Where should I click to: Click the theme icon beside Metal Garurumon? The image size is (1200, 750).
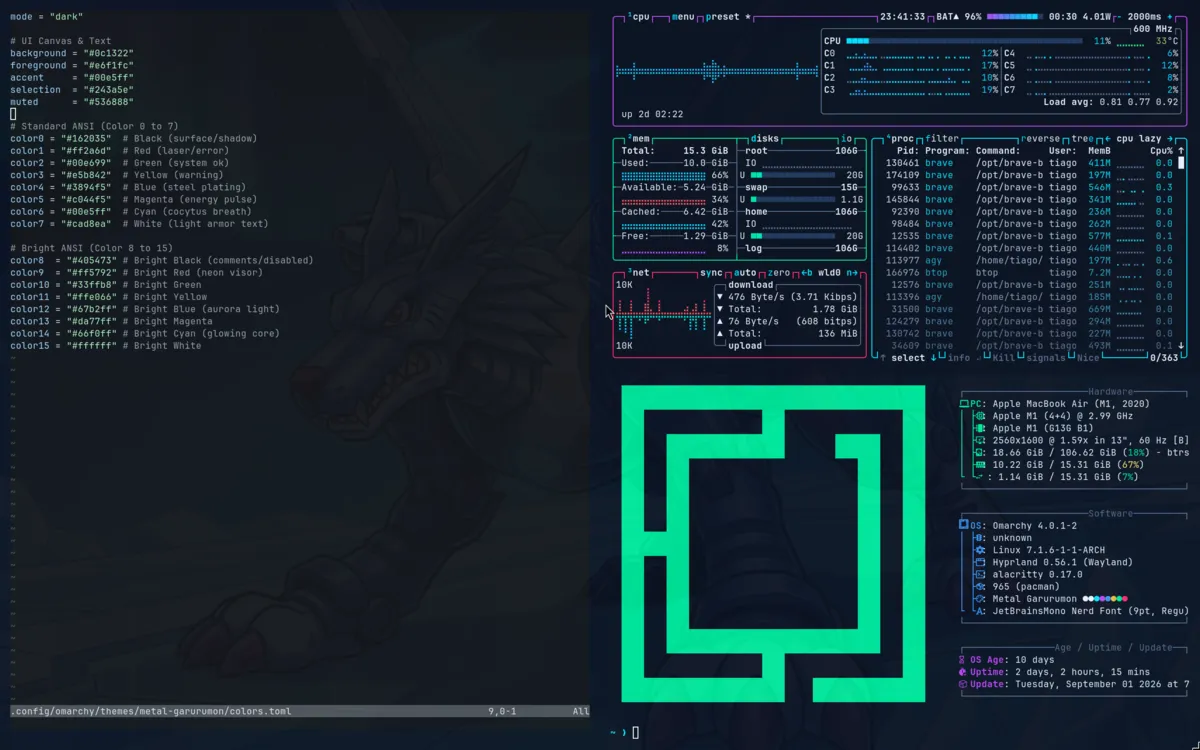[x=981, y=599]
